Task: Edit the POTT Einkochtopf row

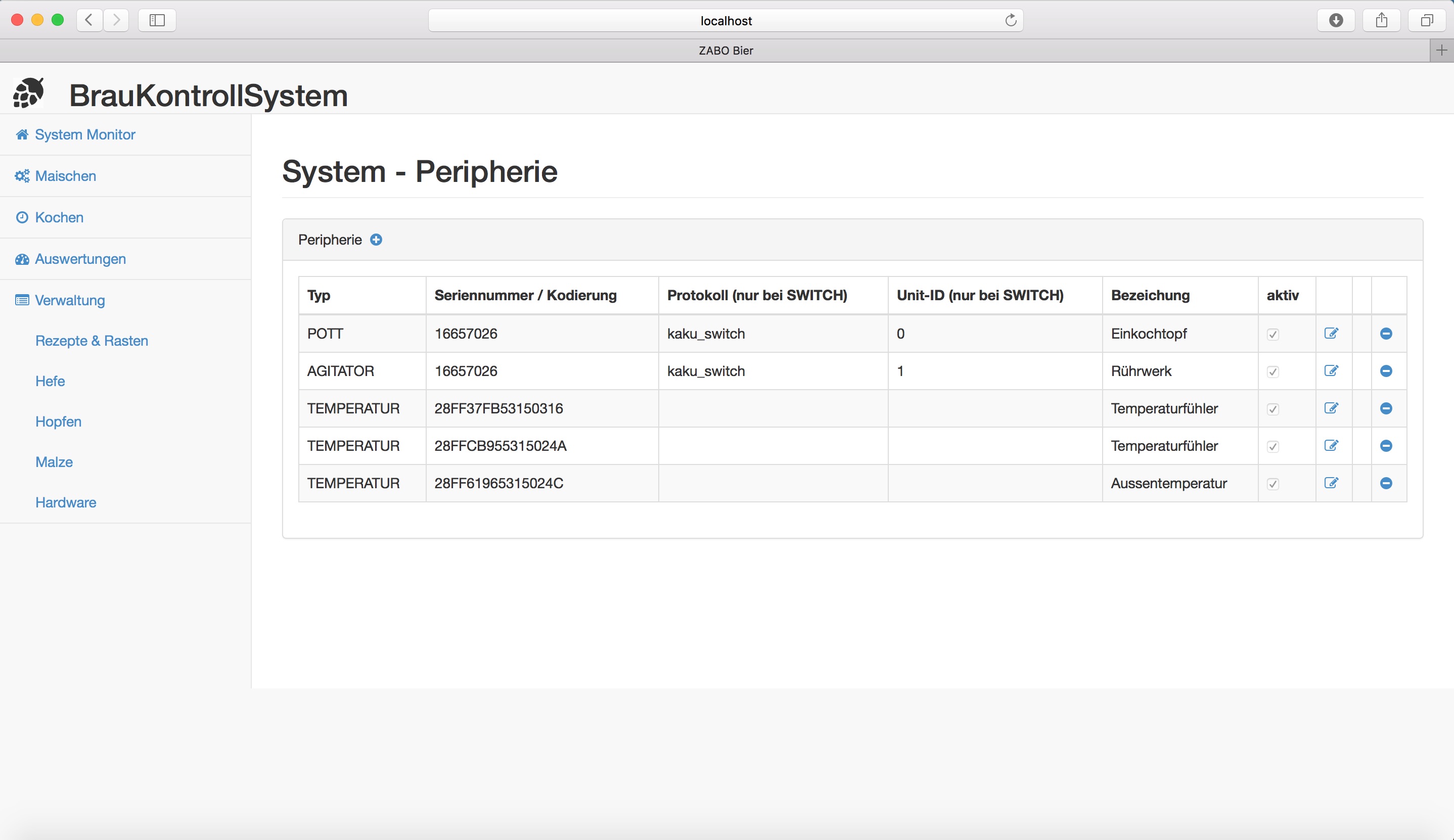Action: click(x=1331, y=334)
